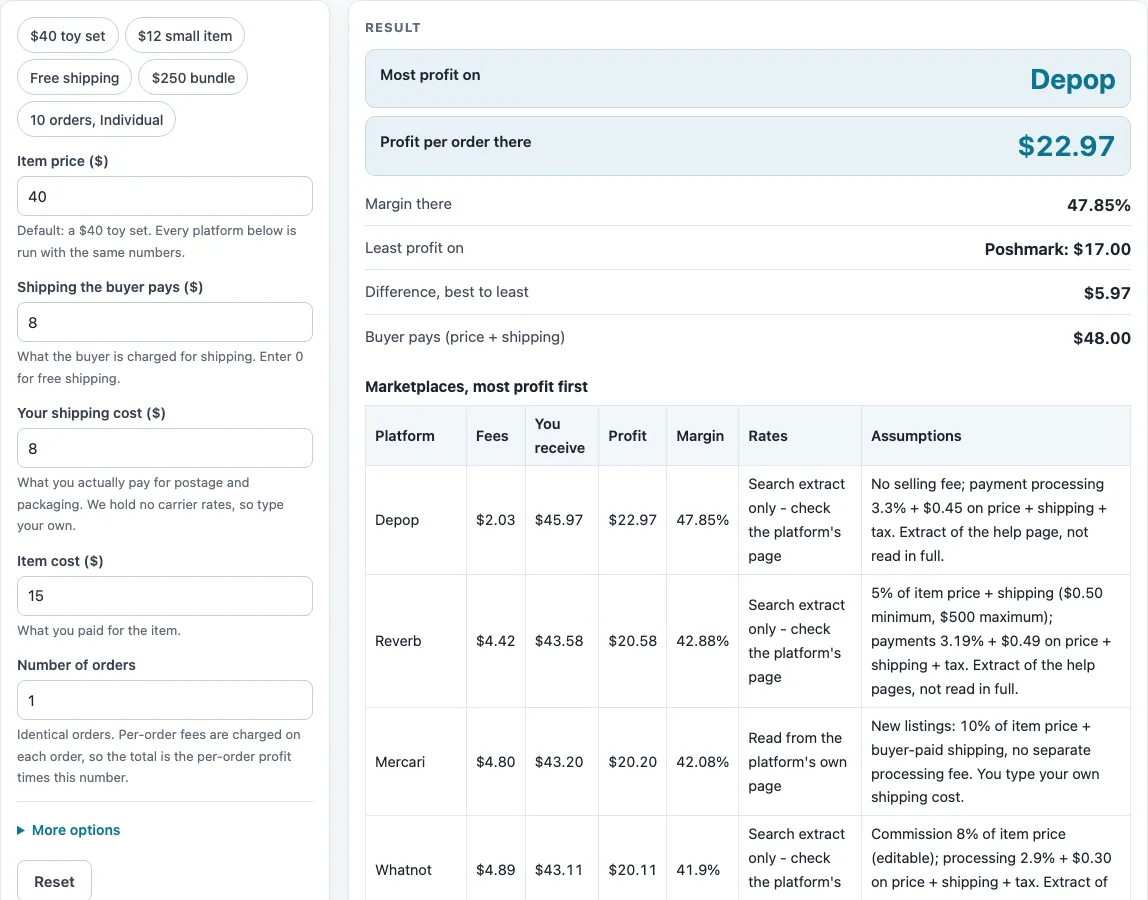Click the $48.00 buyer pays value
The image size is (1148, 900).
pyautogui.click(x=1102, y=338)
